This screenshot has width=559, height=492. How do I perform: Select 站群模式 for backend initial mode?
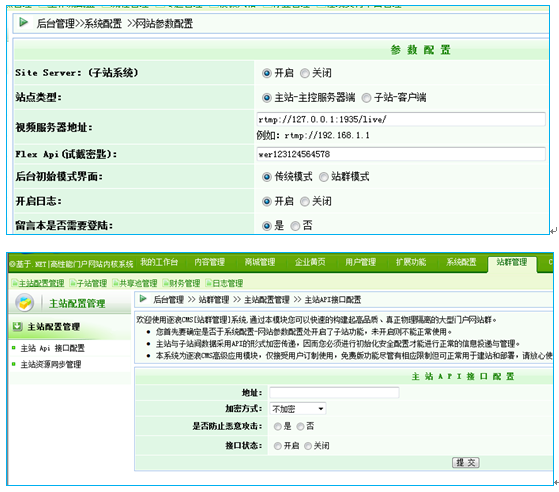[323, 177]
